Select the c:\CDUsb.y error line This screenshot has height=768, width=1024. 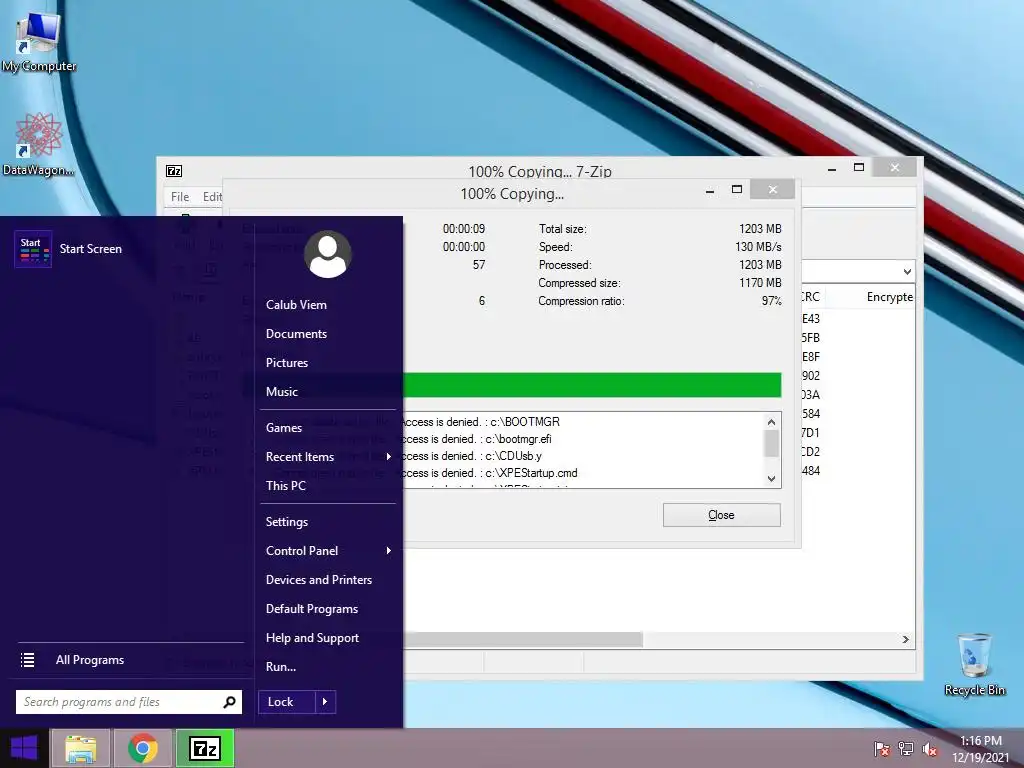(472, 456)
